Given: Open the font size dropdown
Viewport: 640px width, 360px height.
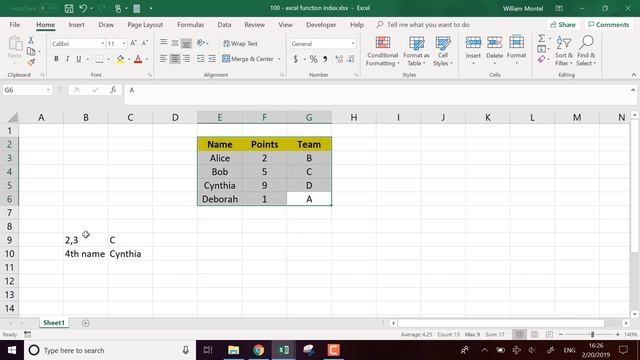Looking at the screenshot, I should (x=124, y=44).
